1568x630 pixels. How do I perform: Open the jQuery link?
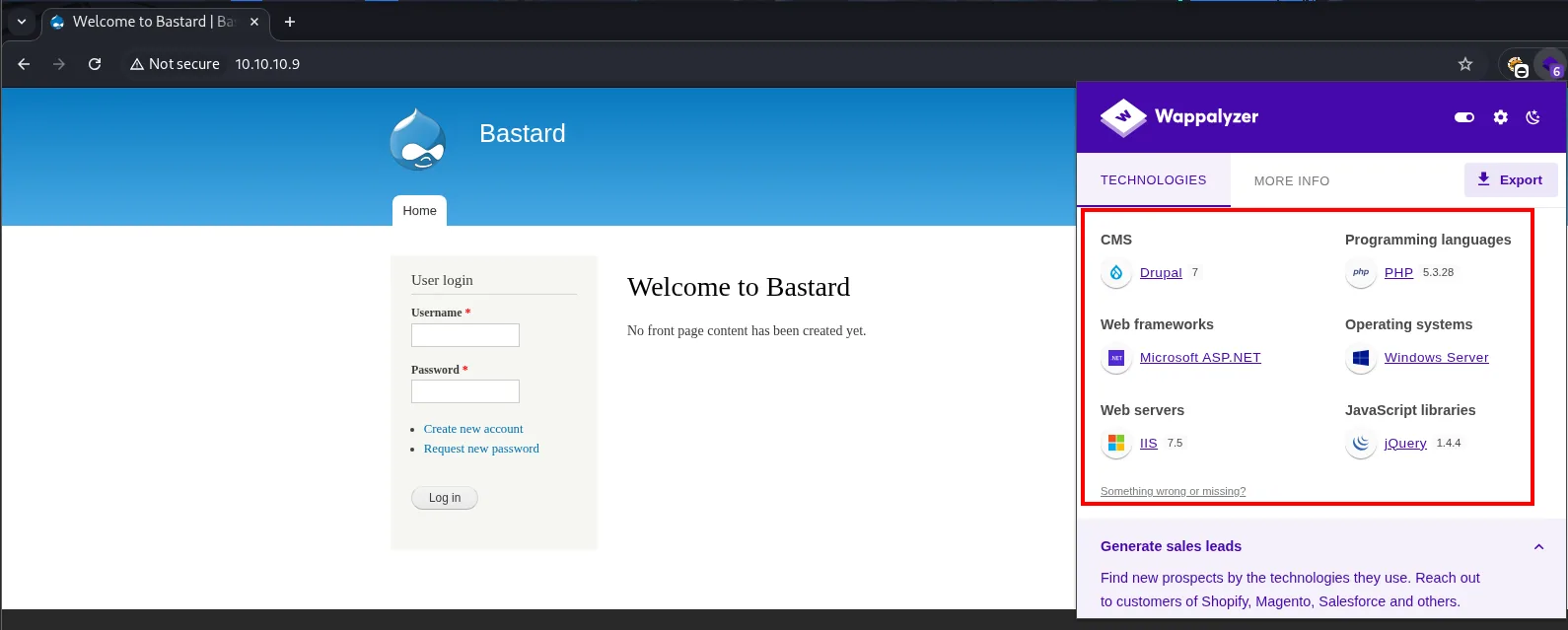[1405, 444]
